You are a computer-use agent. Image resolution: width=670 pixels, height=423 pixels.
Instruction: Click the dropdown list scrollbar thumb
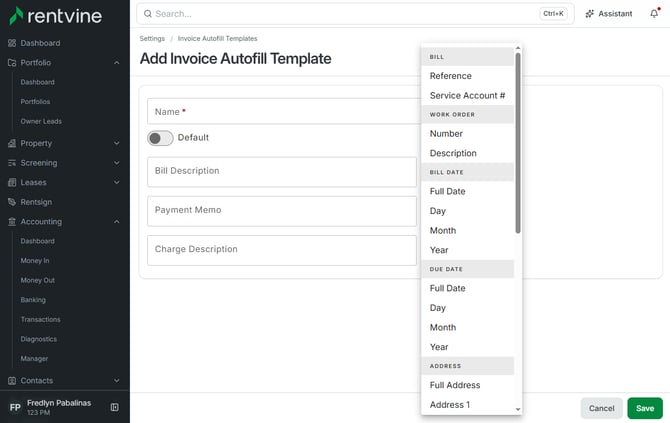click(x=518, y=143)
